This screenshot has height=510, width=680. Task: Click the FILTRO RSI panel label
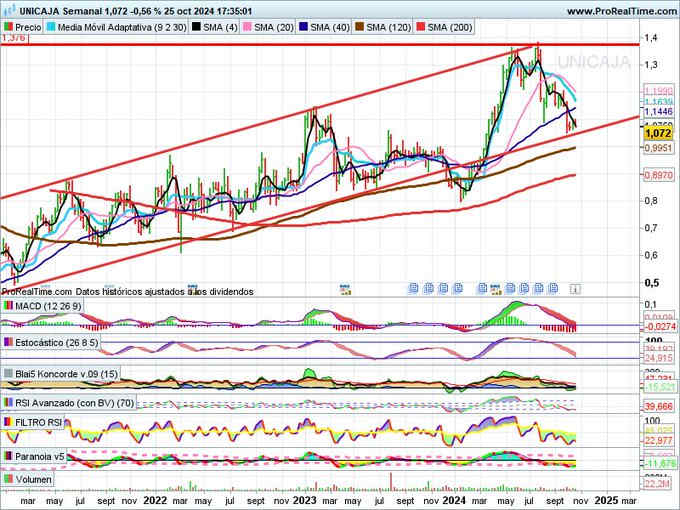pyautogui.click(x=39, y=422)
